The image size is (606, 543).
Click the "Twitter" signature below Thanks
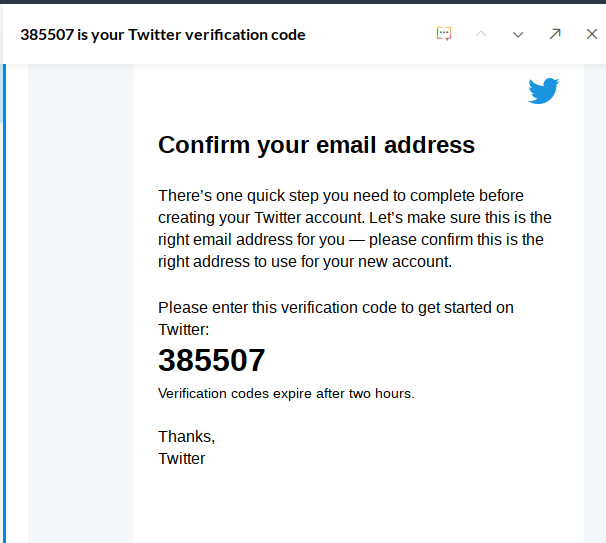(x=182, y=459)
